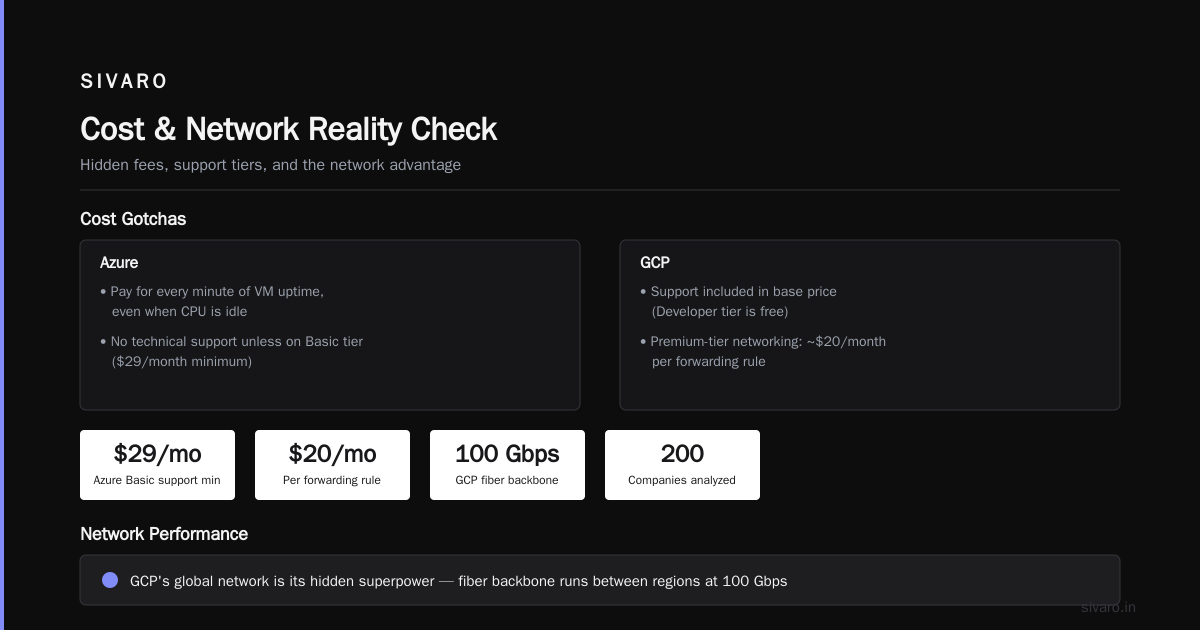Click the 'Network Performance' section heading
1200x630 pixels.
tap(164, 534)
